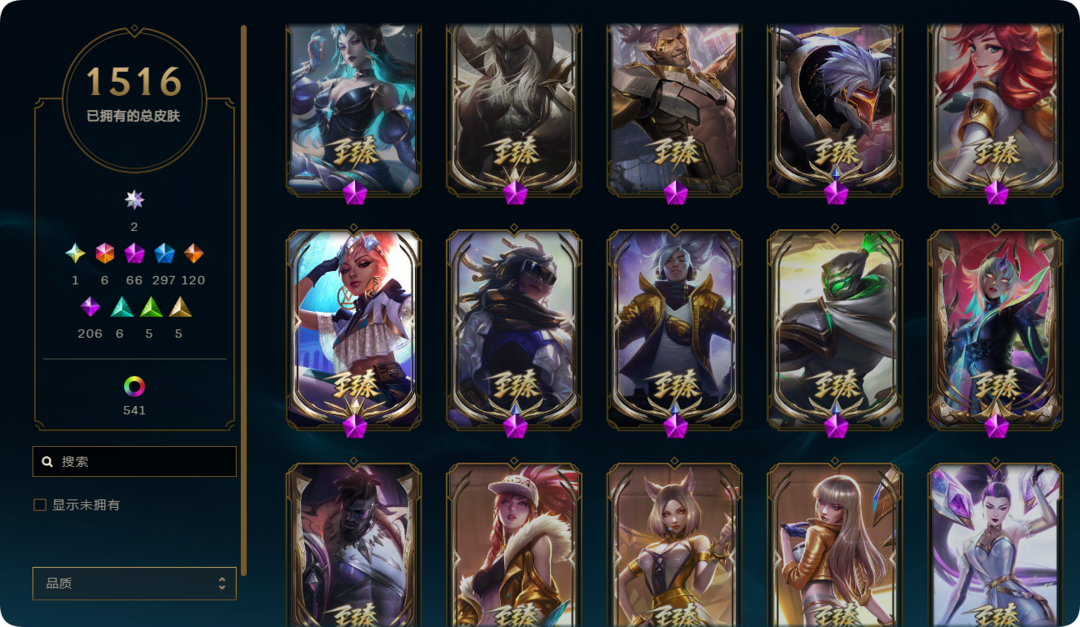Image resolution: width=1080 pixels, height=627 pixels.
Task: Select the teal triangle icon with count 6
Action: [x=122, y=307]
